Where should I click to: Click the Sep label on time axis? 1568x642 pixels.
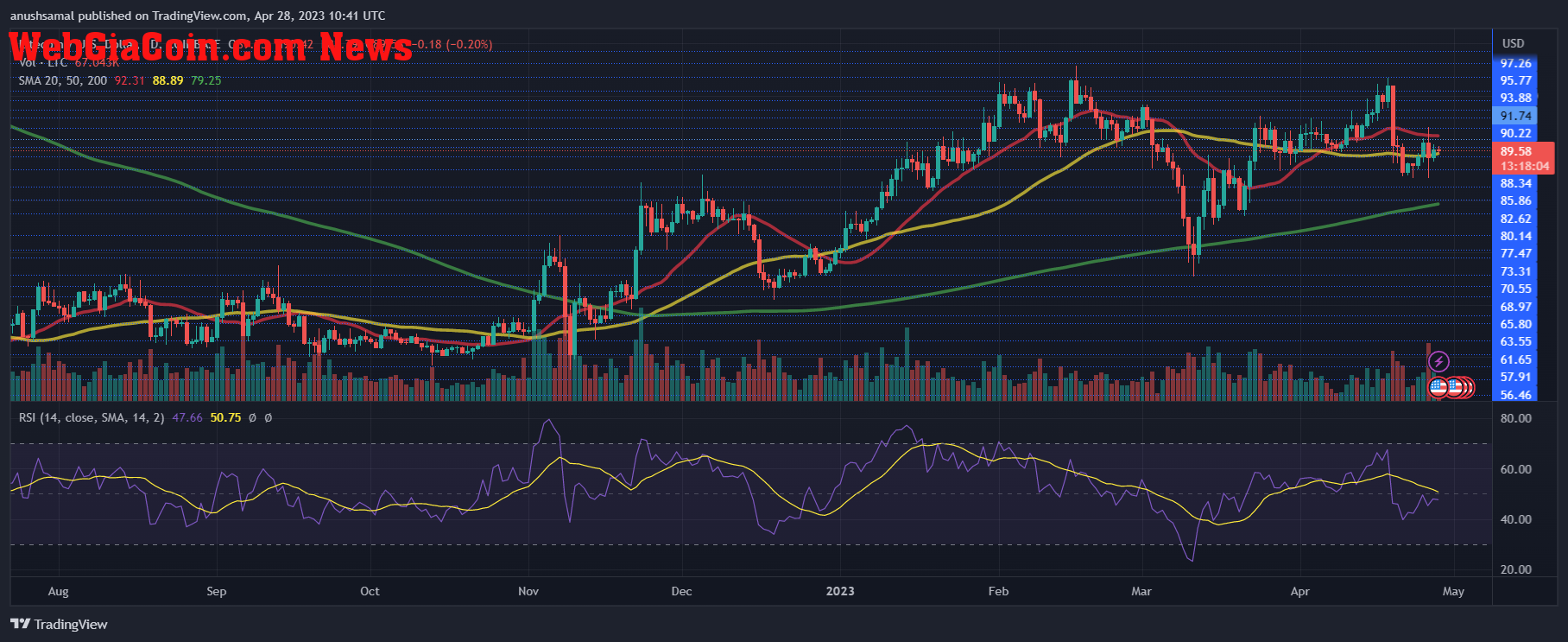click(217, 591)
